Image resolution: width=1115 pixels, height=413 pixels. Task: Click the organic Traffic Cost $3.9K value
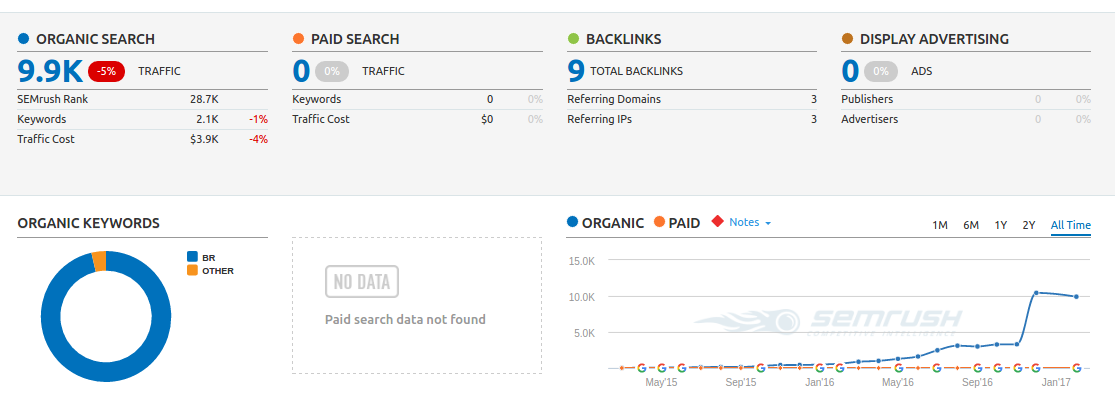204,139
